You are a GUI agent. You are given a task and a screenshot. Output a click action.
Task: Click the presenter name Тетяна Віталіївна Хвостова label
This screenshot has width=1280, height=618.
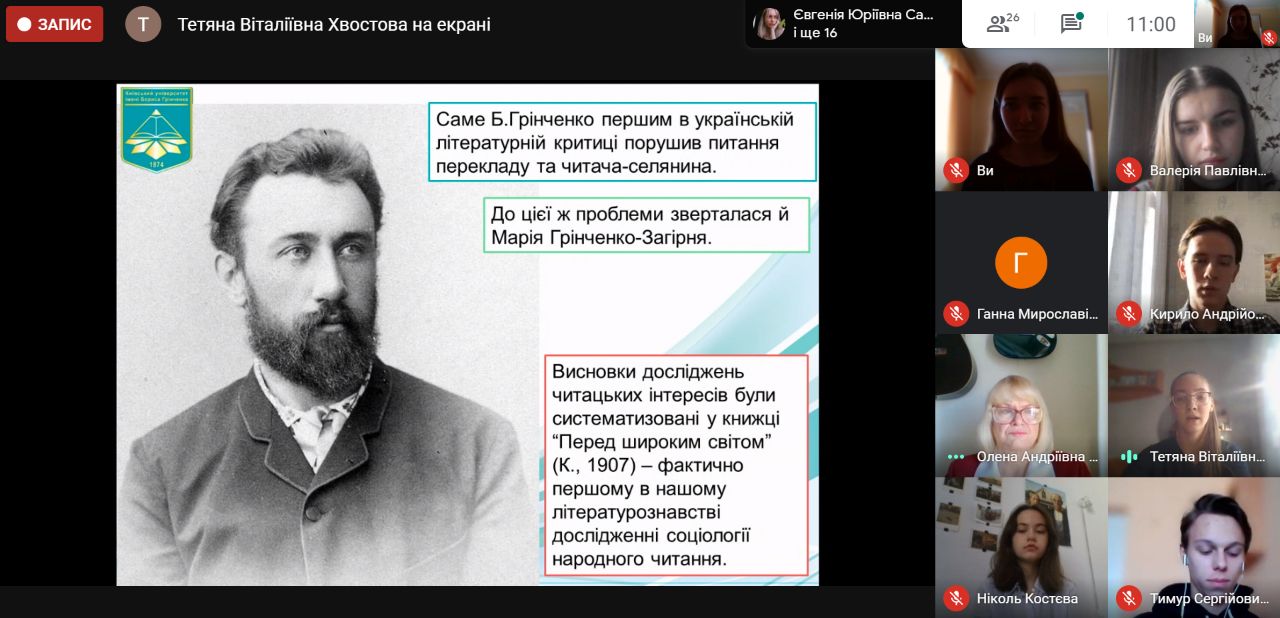point(334,24)
